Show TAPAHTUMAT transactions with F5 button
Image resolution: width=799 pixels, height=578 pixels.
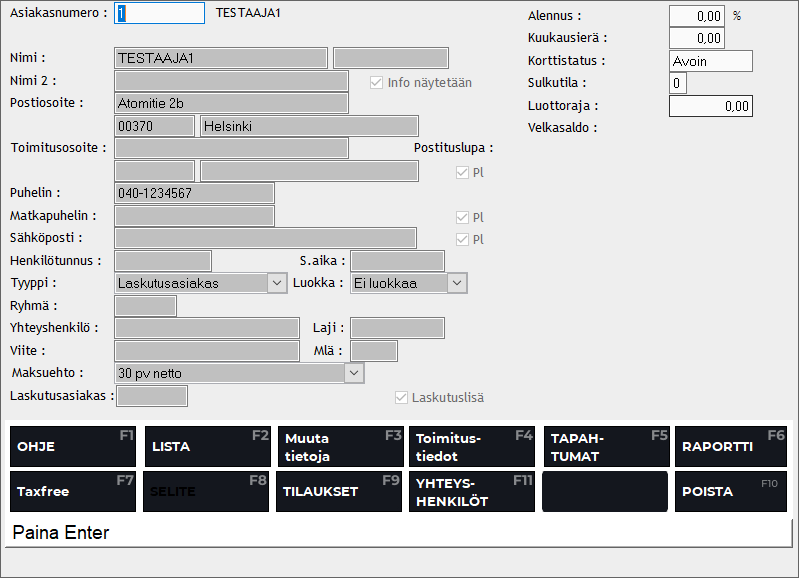click(x=605, y=446)
